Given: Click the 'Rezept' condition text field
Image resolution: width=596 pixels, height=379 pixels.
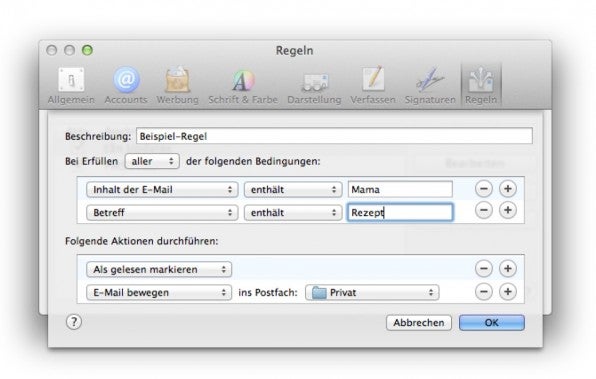Looking at the screenshot, I should 400,212.
